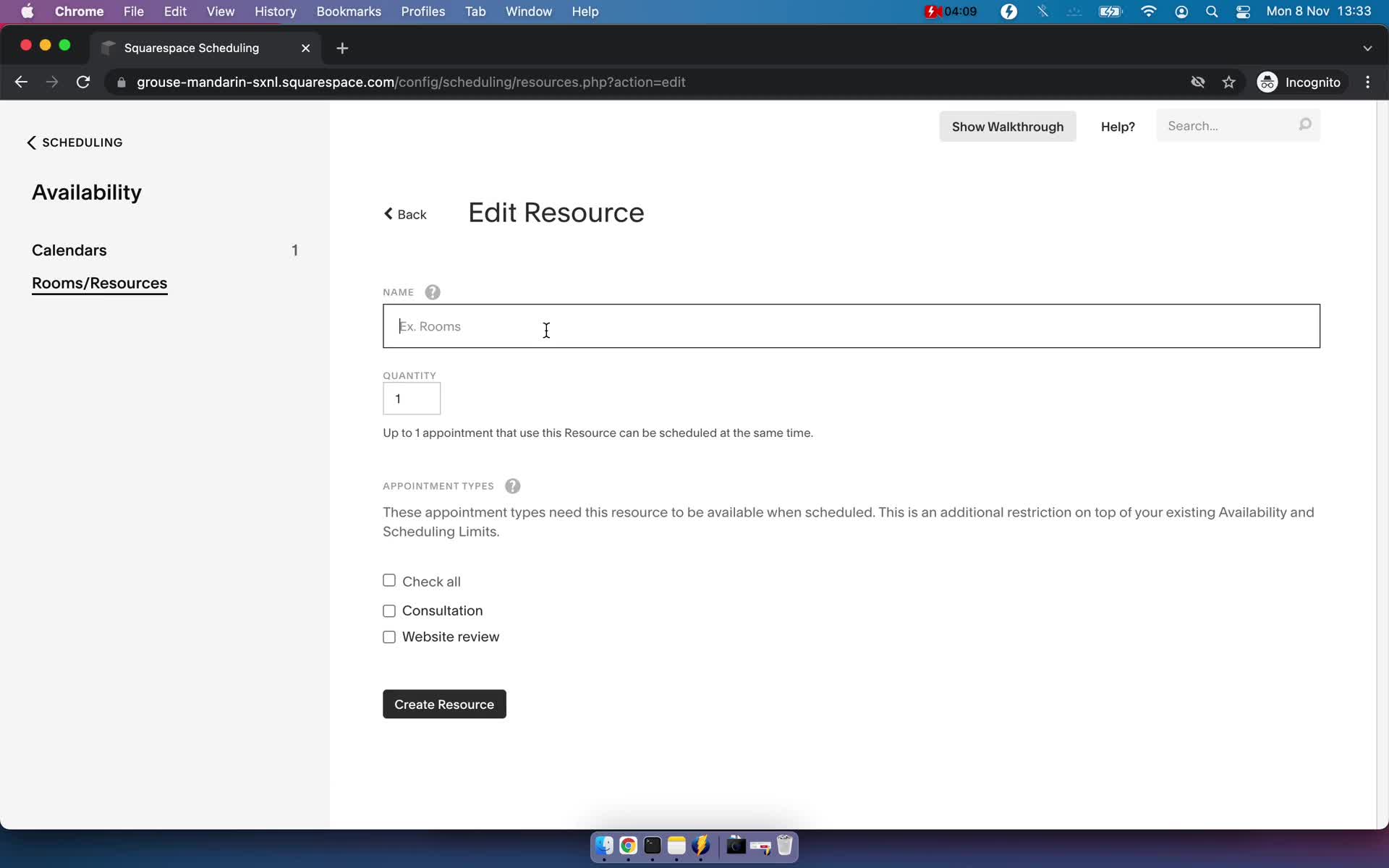Click the NAME field help icon
The image size is (1389, 868).
pyautogui.click(x=432, y=291)
